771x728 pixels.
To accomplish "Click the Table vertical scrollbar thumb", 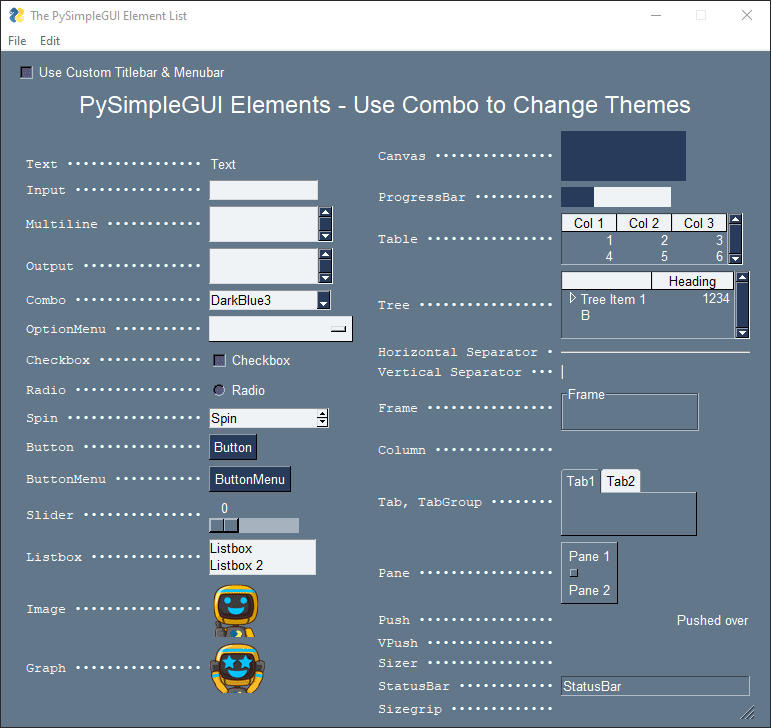I will pyautogui.click(x=735, y=239).
